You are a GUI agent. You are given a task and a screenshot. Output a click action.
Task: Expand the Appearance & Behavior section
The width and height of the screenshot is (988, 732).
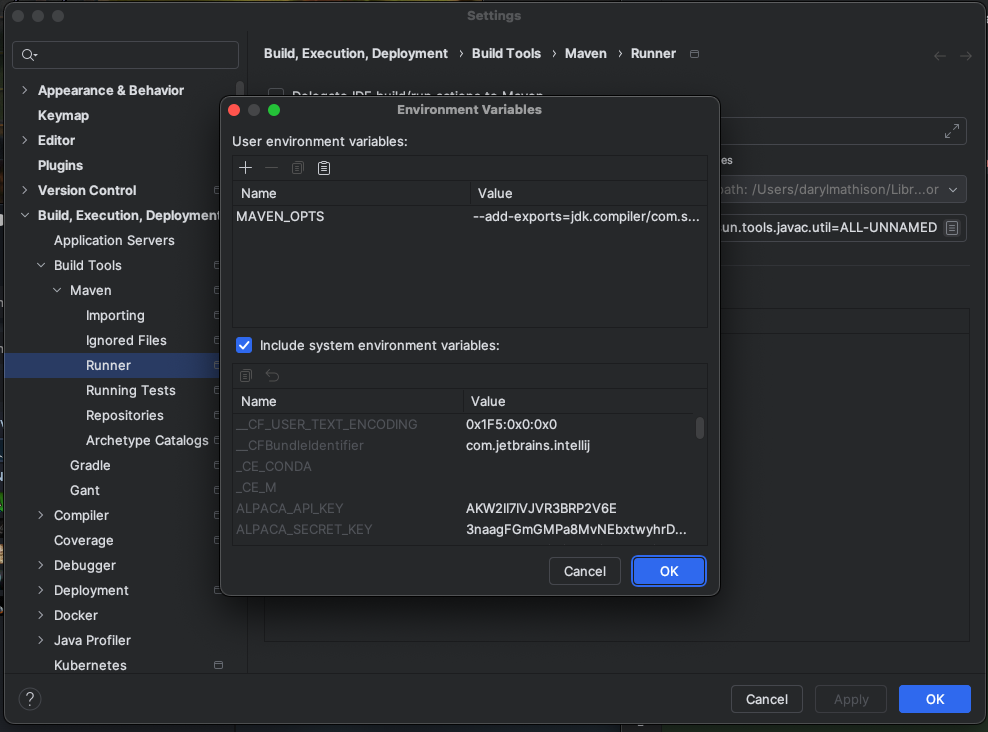[25, 90]
